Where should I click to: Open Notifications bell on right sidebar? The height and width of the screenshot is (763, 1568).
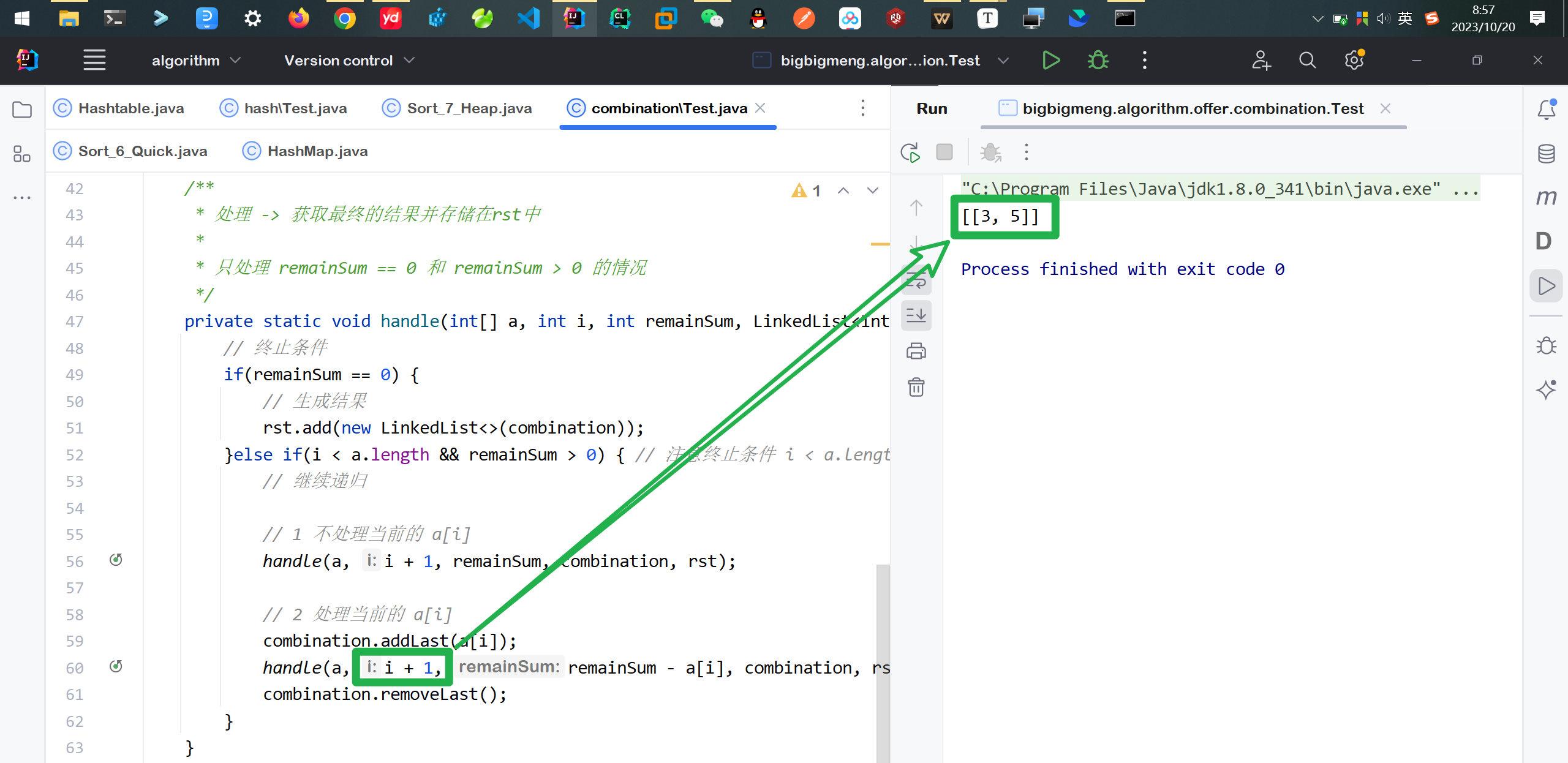click(1546, 110)
